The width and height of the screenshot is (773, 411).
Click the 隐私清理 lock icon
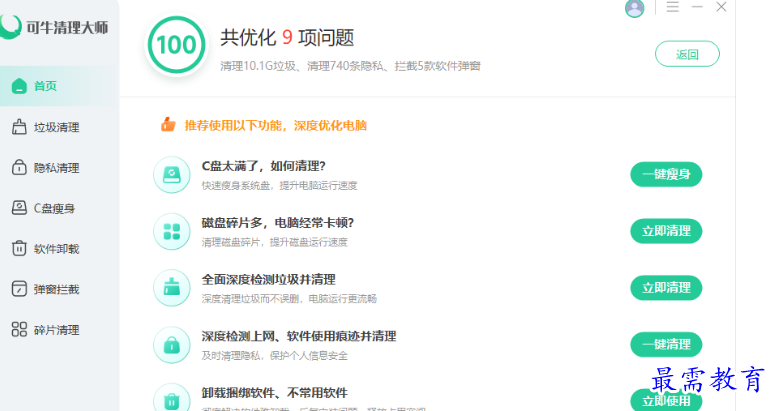tap(19, 168)
